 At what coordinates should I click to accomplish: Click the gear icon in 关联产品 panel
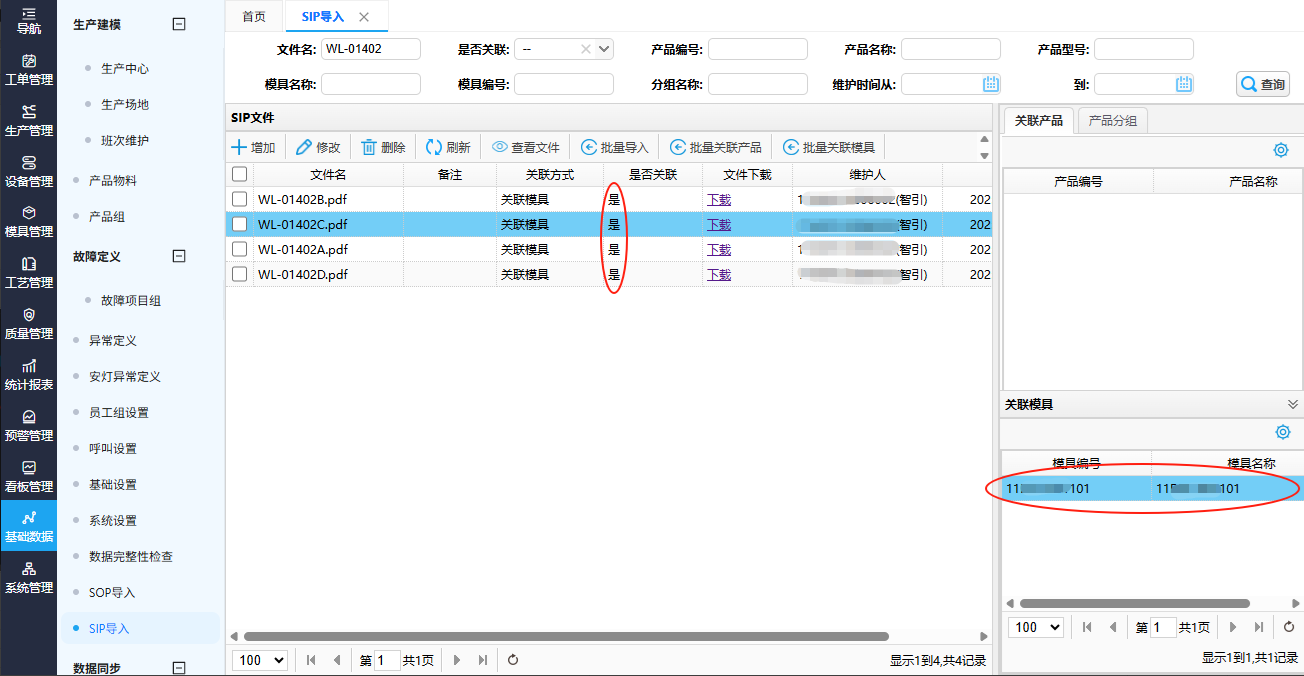coord(1281,150)
